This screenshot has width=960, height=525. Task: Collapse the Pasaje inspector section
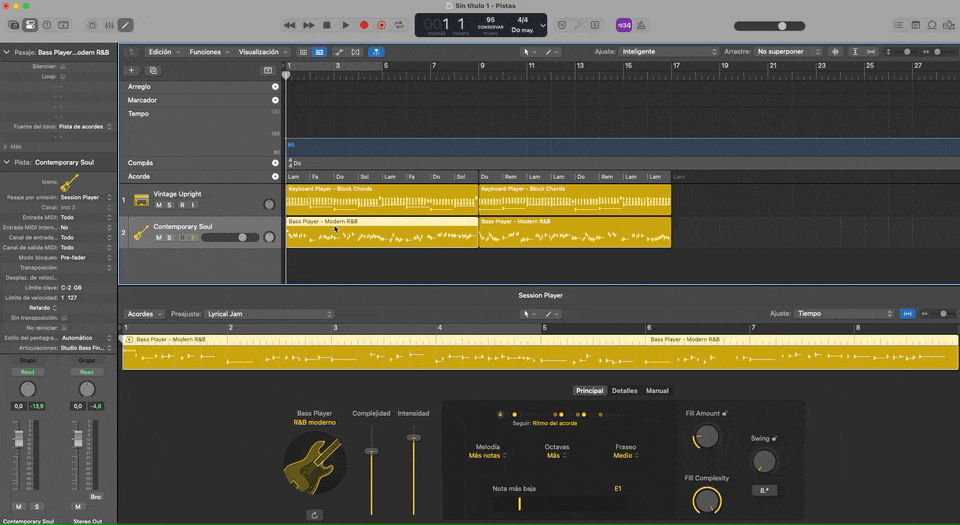(7, 52)
